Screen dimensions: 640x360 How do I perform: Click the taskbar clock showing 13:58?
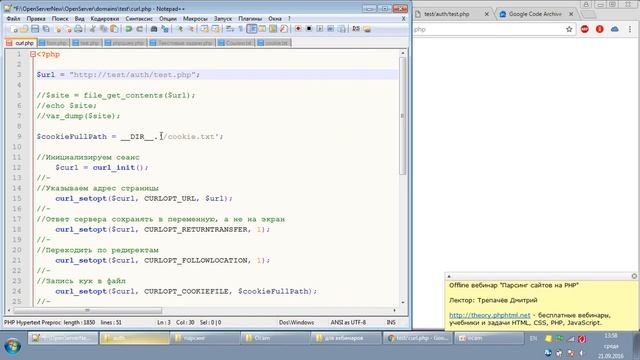pyautogui.click(x=611, y=346)
